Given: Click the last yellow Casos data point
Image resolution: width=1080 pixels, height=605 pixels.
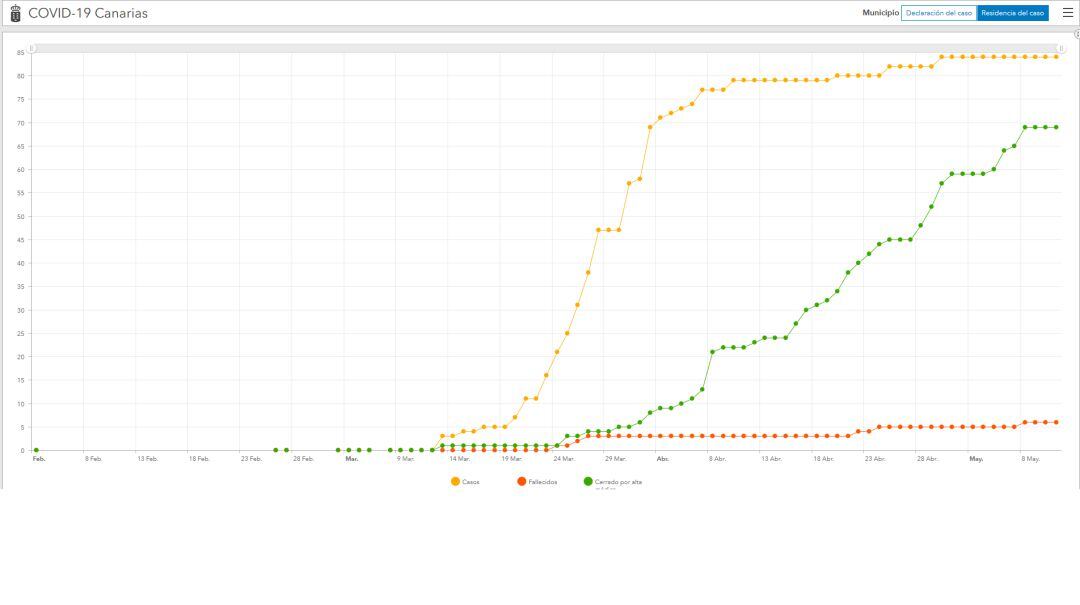Looking at the screenshot, I should (1056, 57).
